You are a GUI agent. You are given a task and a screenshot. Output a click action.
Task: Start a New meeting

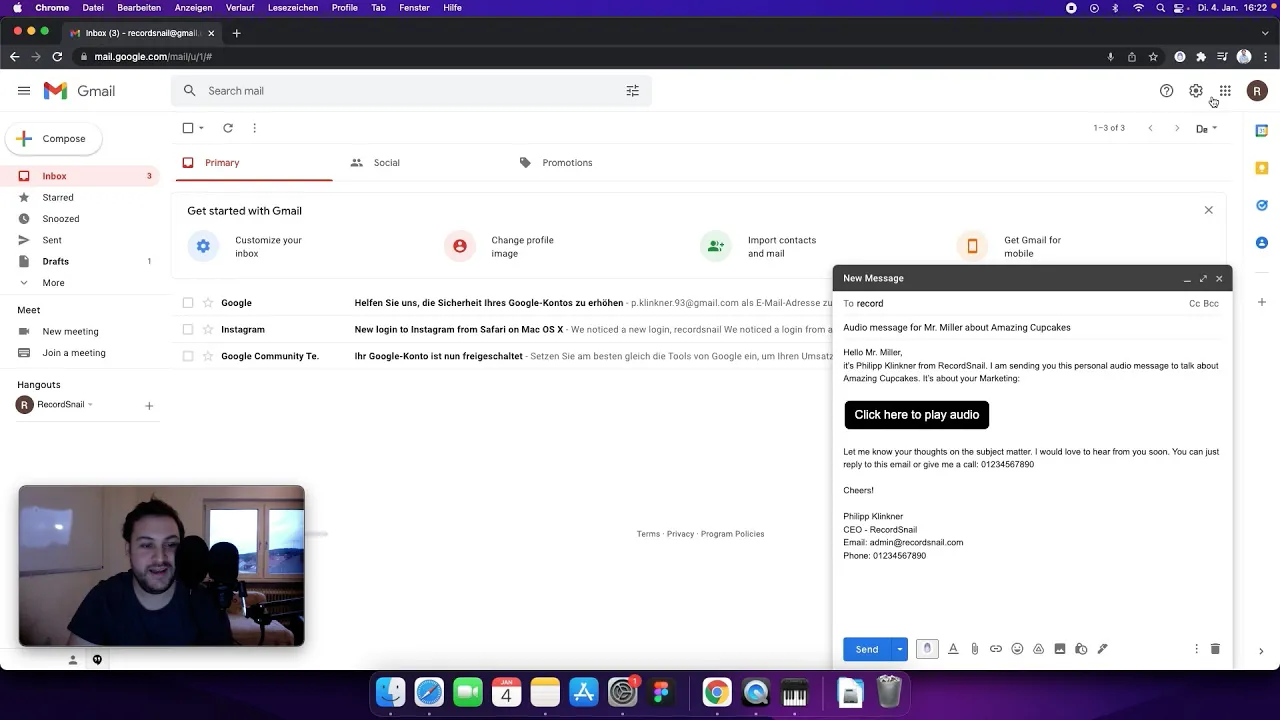(x=70, y=332)
